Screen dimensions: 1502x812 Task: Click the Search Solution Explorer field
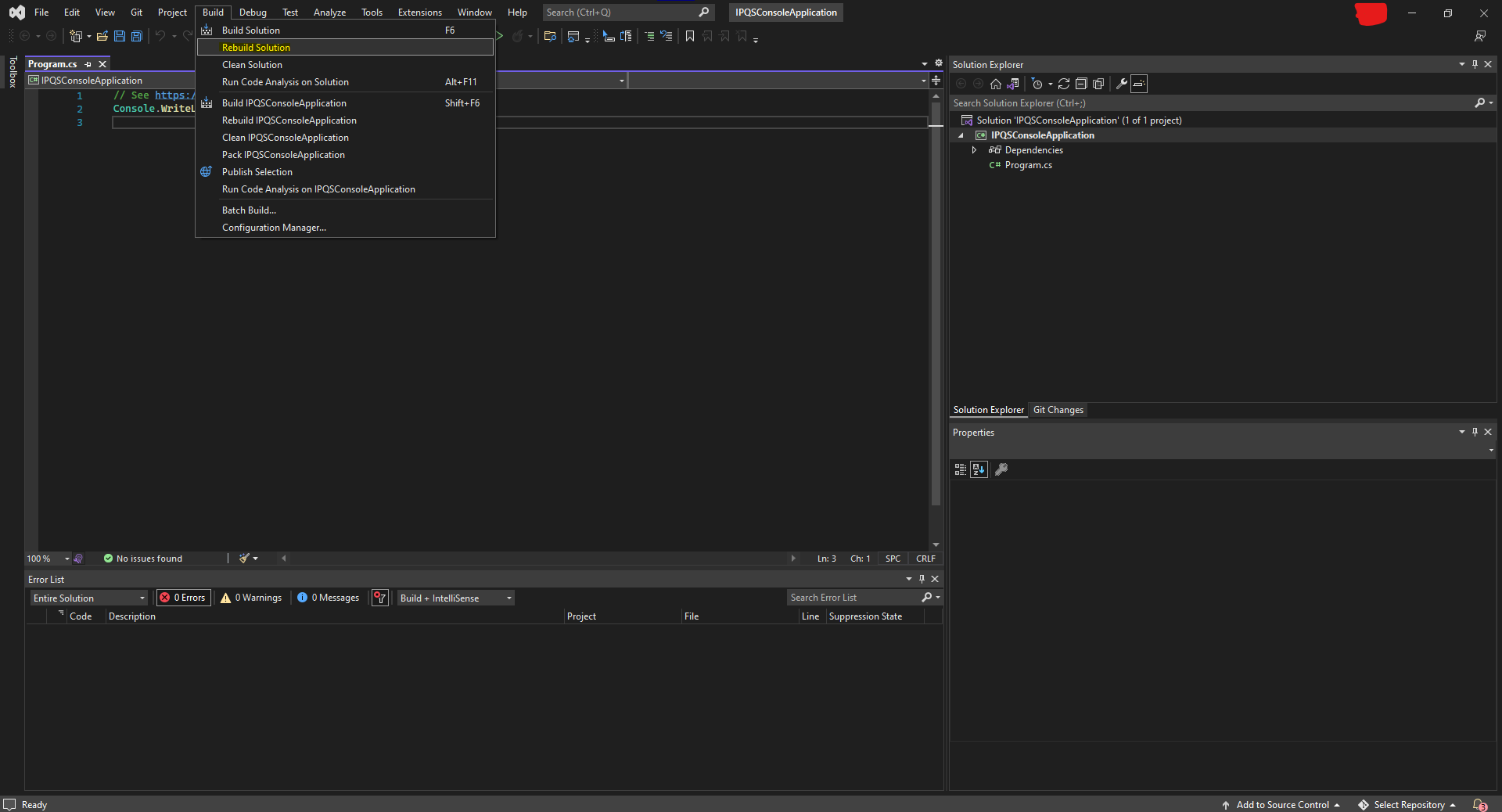tap(1211, 103)
